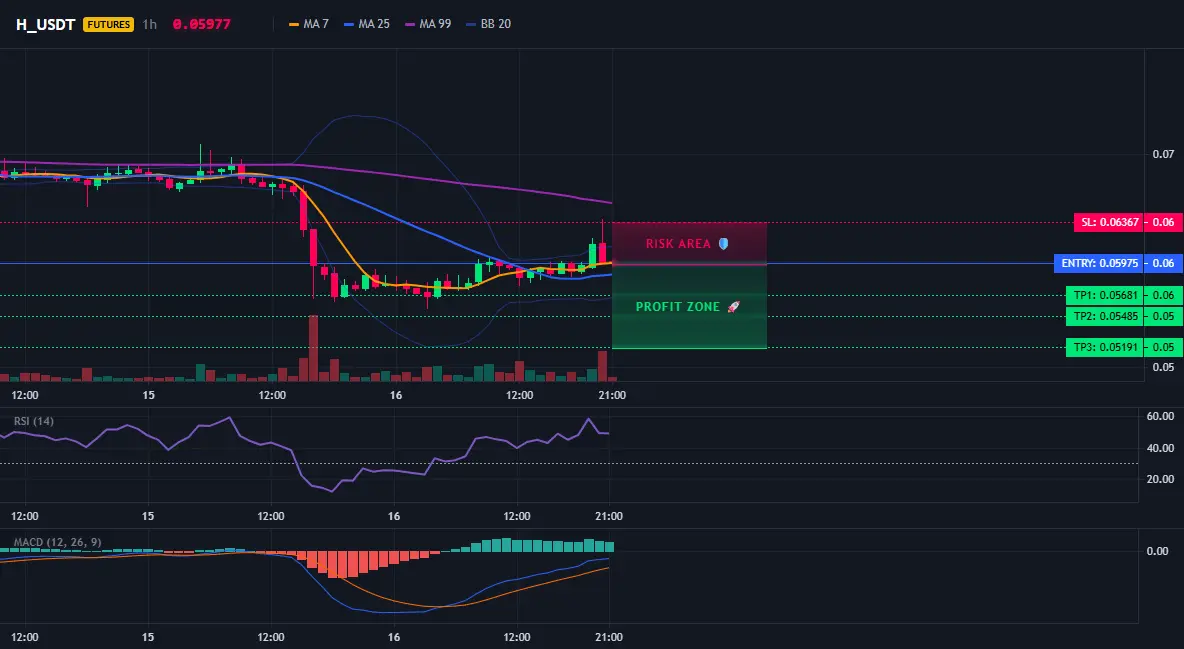This screenshot has width=1184, height=649.
Task: Click the tallest red volume bar
Action: (x=313, y=348)
